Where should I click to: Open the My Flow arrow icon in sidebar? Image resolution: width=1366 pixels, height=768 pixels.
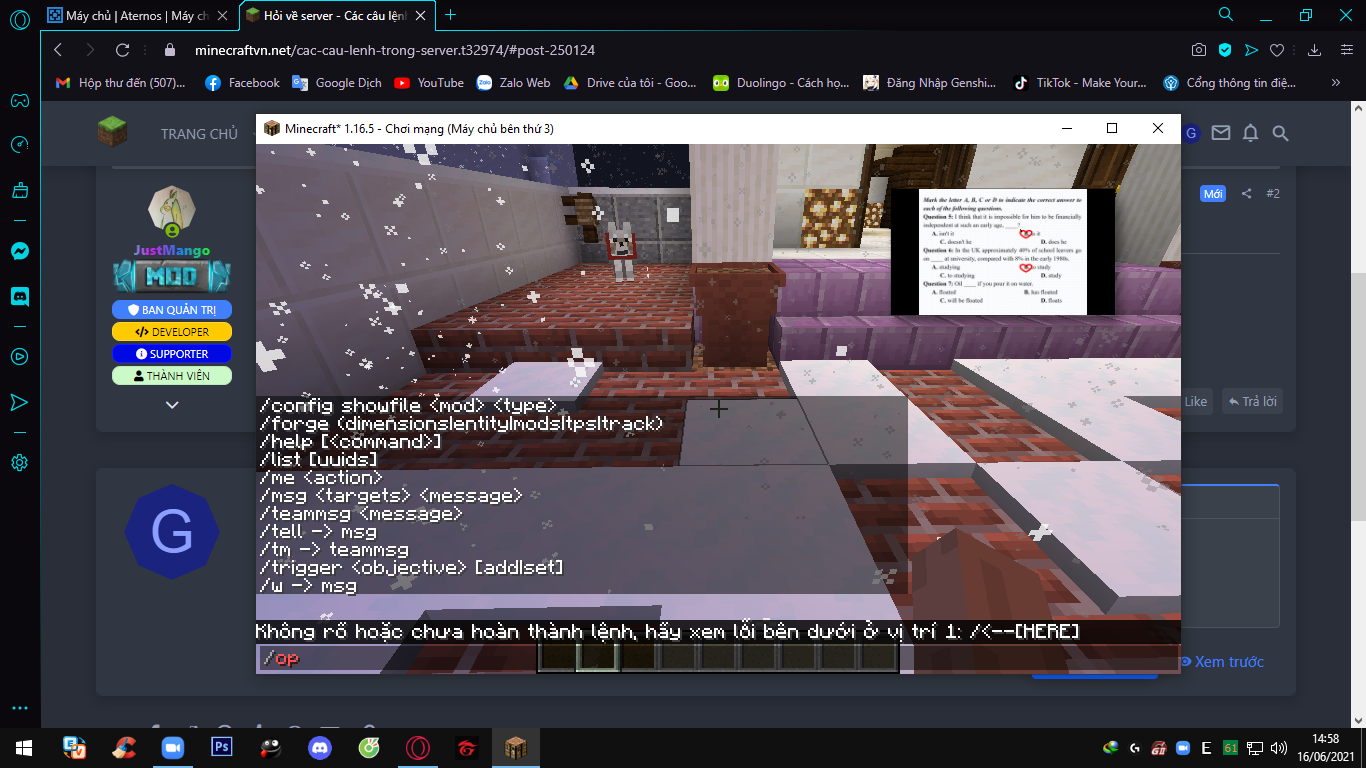pos(20,402)
